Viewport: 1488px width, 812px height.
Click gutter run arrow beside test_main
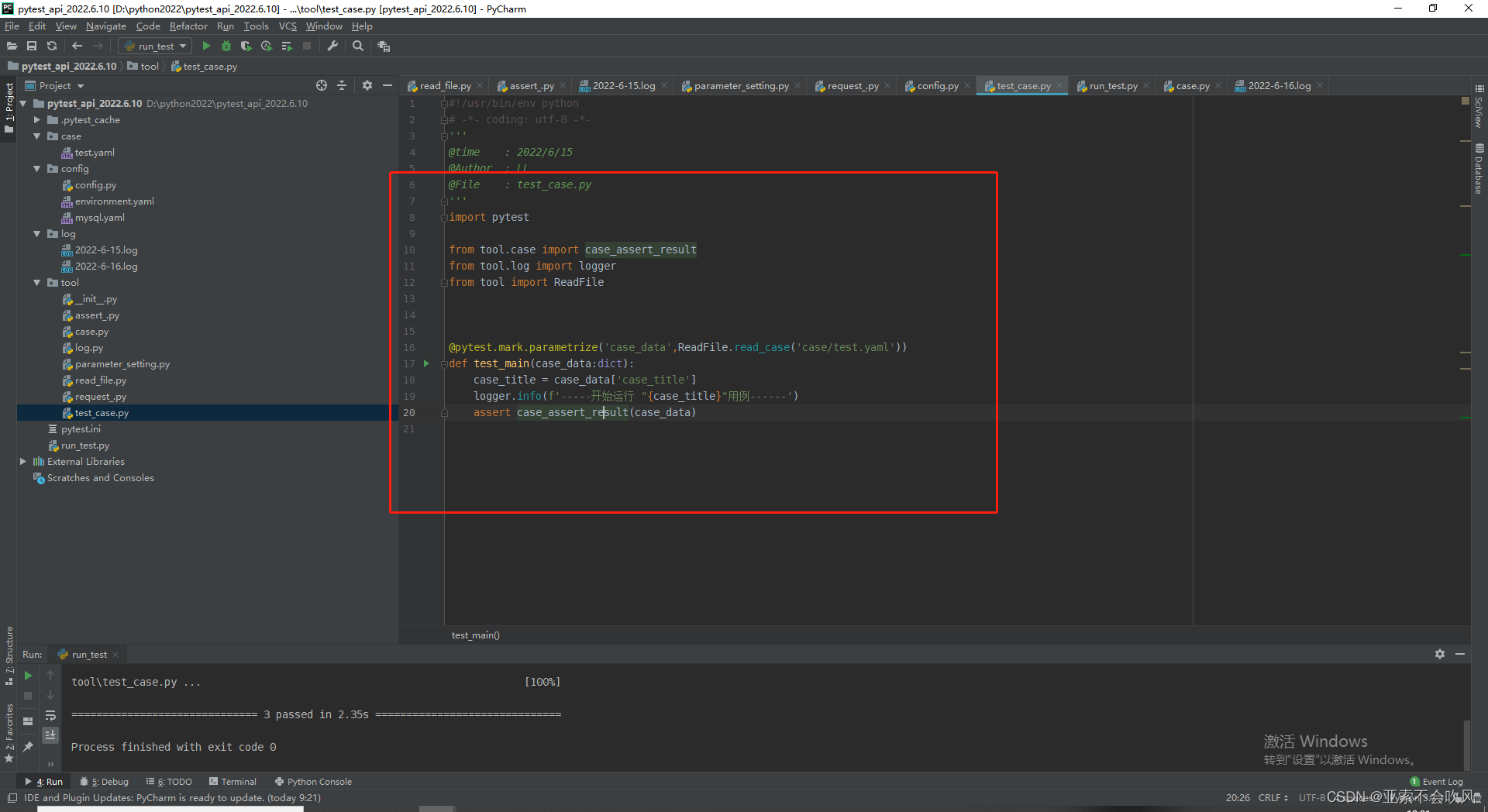(x=426, y=363)
